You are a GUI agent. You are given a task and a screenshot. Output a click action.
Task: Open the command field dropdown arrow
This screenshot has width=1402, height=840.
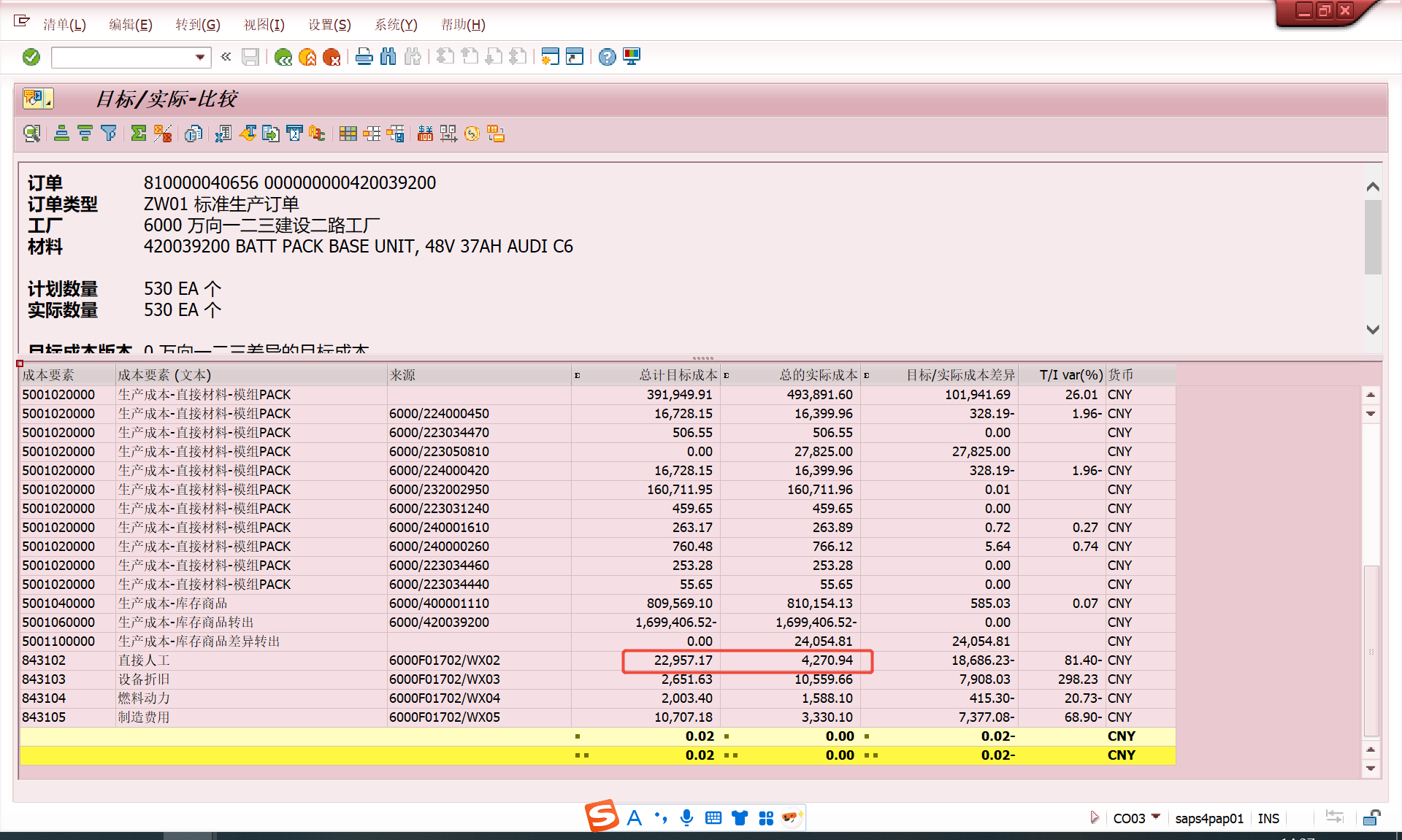[x=199, y=57]
